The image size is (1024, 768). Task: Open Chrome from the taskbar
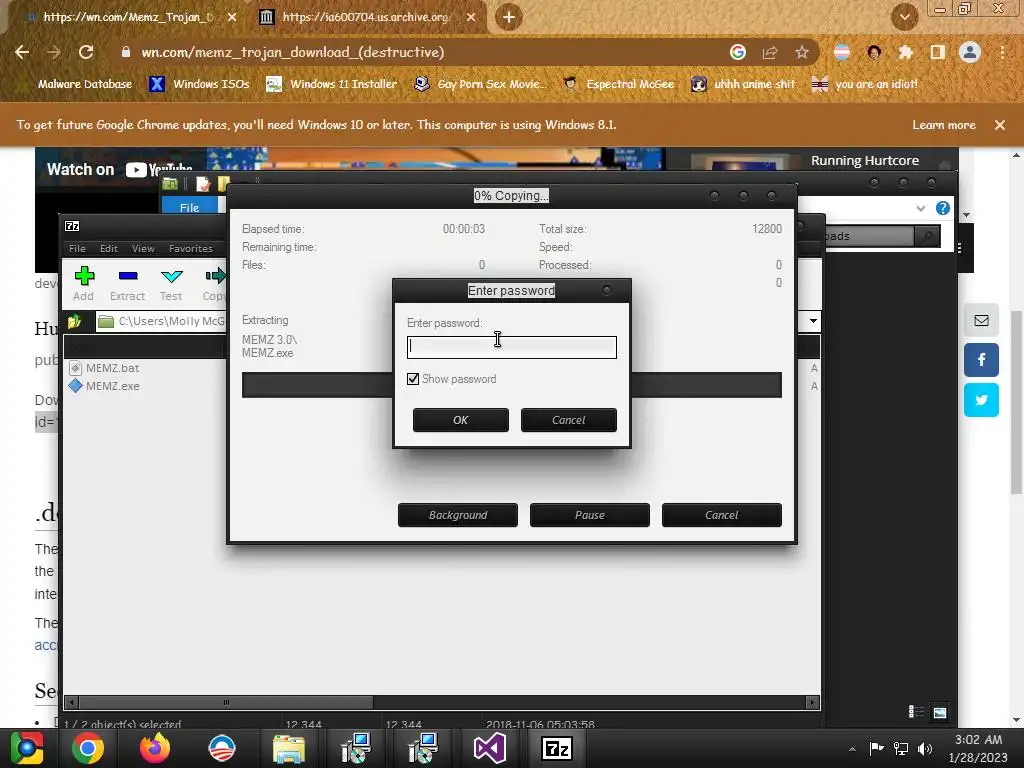88,748
